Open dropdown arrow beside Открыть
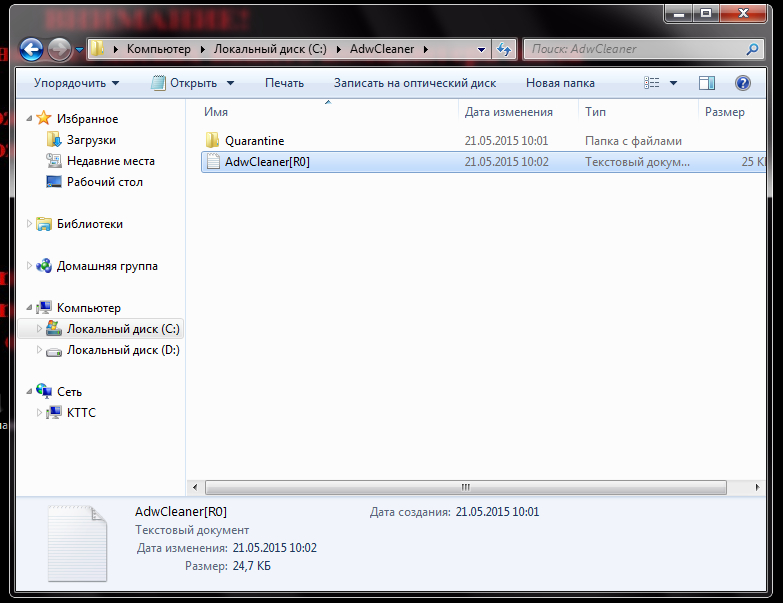 [x=230, y=83]
